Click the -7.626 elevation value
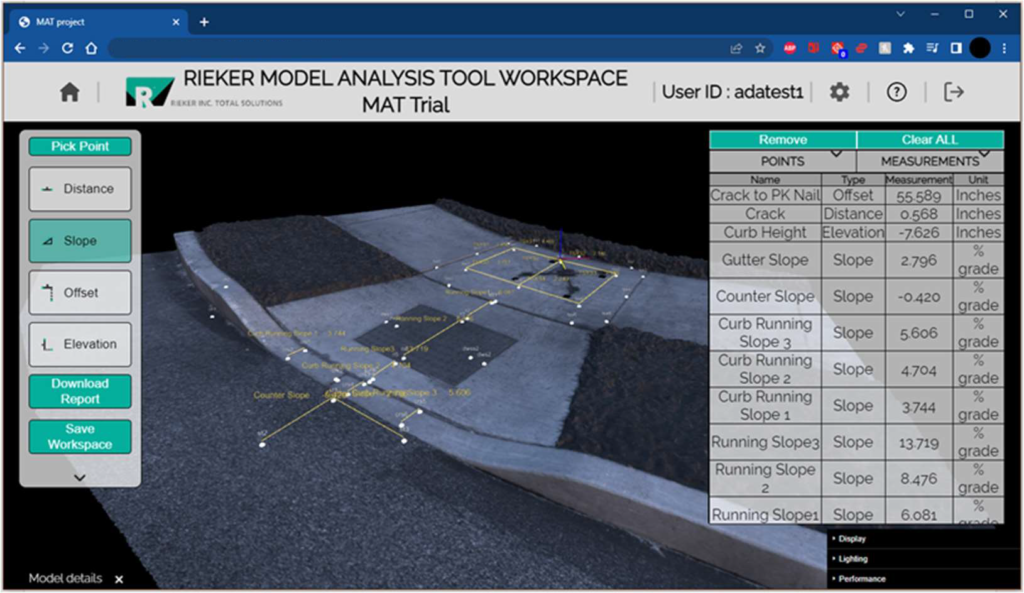1024x593 pixels. click(919, 232)
